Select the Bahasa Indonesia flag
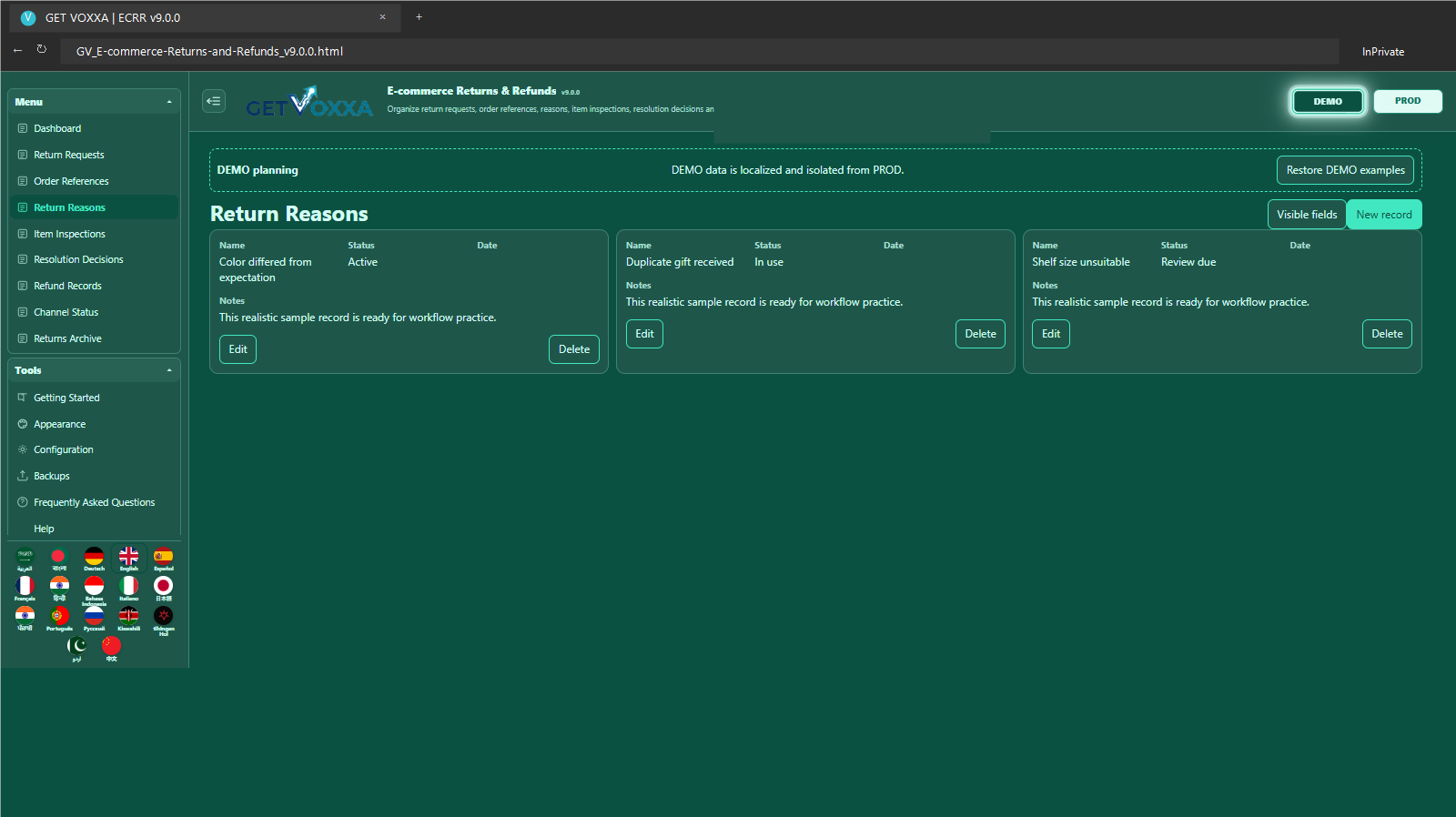1456x817 pixels. coord(94,590)
